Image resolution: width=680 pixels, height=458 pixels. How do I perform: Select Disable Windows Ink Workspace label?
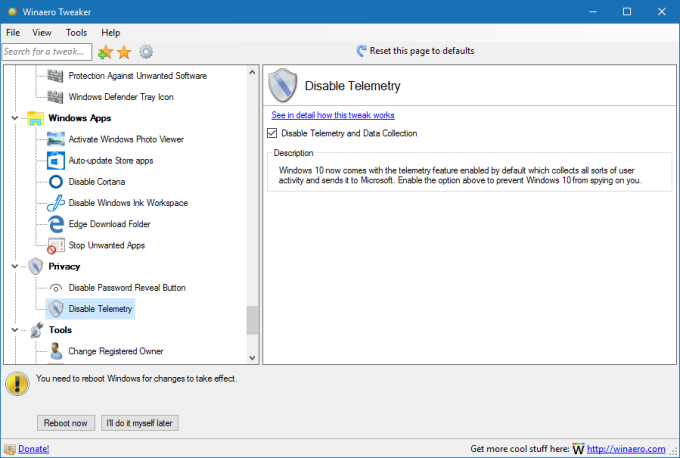(x=128, y=203)
